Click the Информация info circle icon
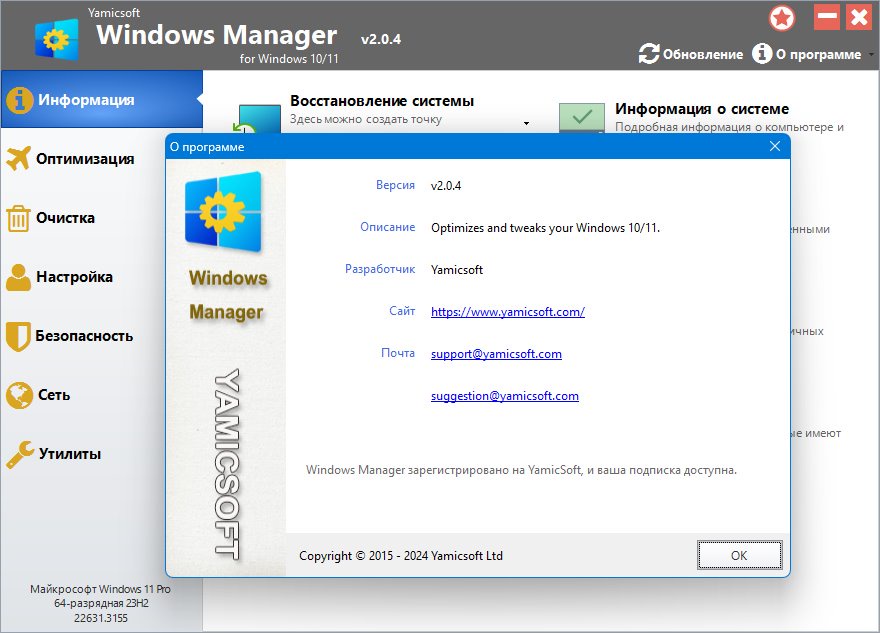Image resolution: width=880 pixels, height=633 pixels. point(20,100)
